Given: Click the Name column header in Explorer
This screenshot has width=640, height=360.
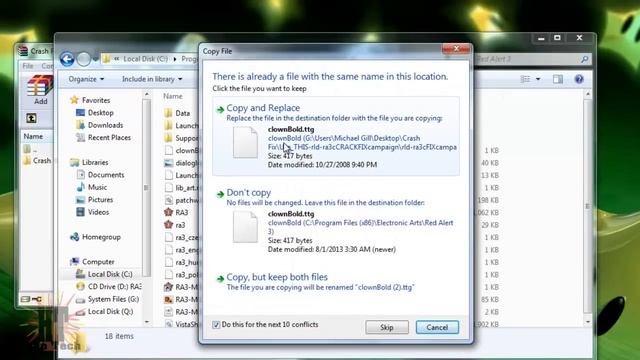Looking at the screenshot, I should click(x=173, y=96).
